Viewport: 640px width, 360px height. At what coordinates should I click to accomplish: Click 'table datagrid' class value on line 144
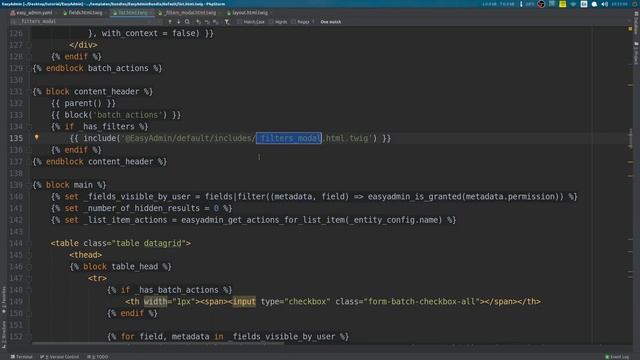pyautogui.click(x=149, y=243)
